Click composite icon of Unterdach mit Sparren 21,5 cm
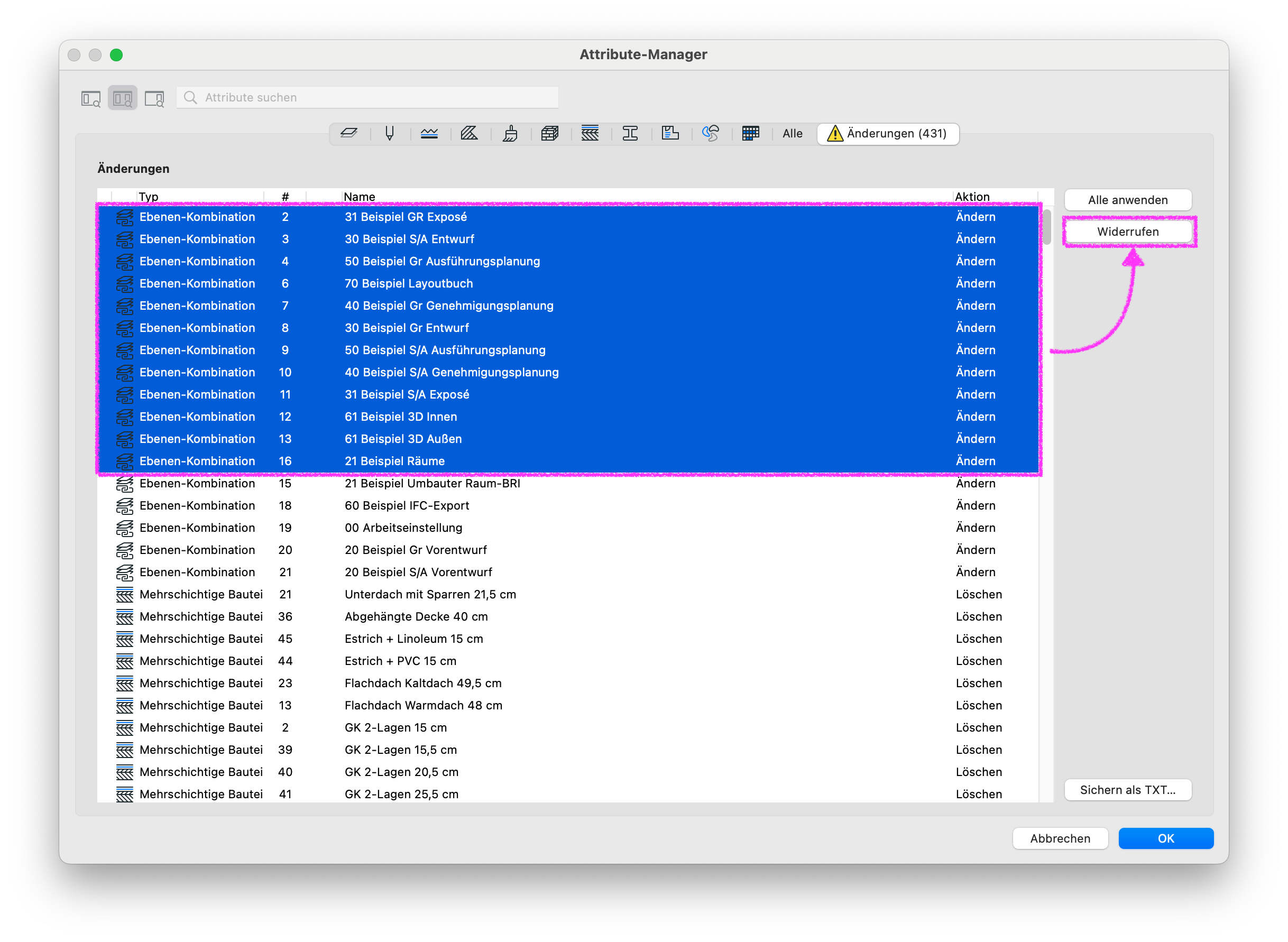 coord(124,595)
